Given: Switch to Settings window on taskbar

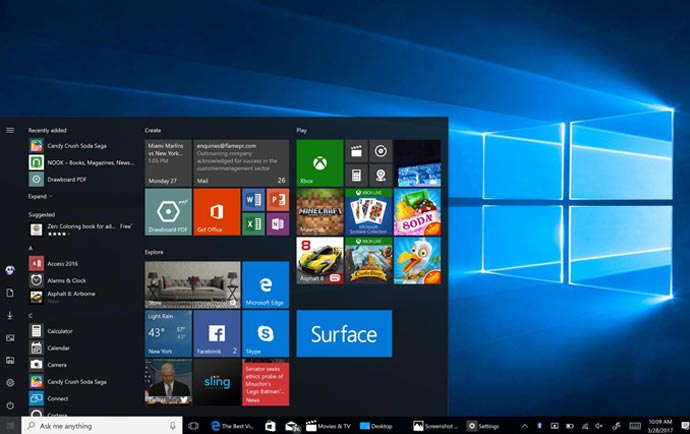Looking at the screenshot, I should pos(483,426).
